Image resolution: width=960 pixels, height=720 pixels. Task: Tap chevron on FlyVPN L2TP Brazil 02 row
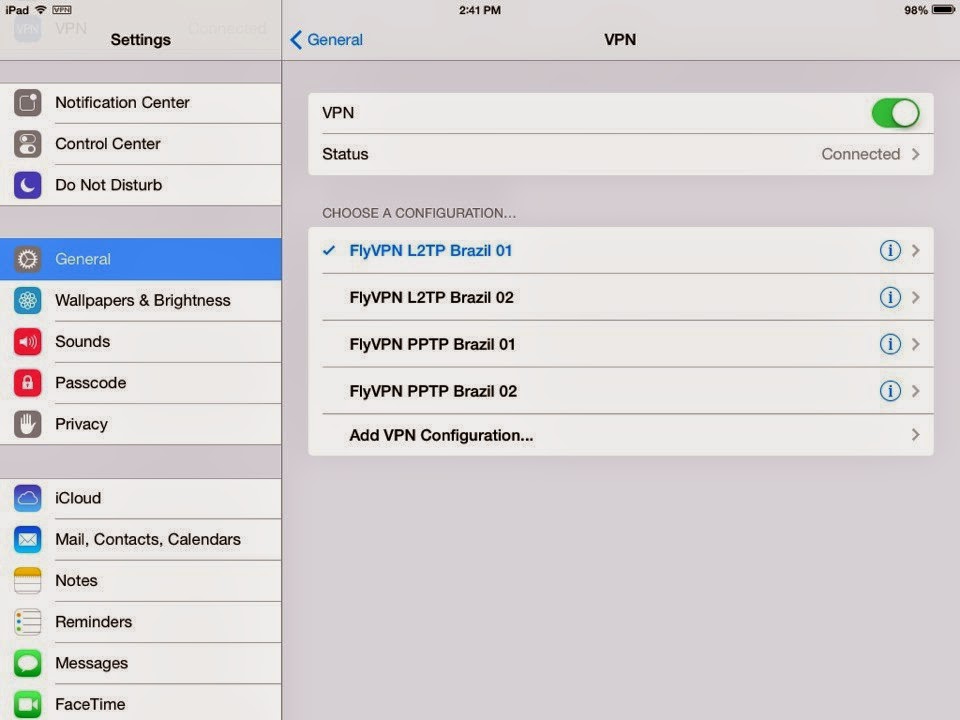coord(915,298)
